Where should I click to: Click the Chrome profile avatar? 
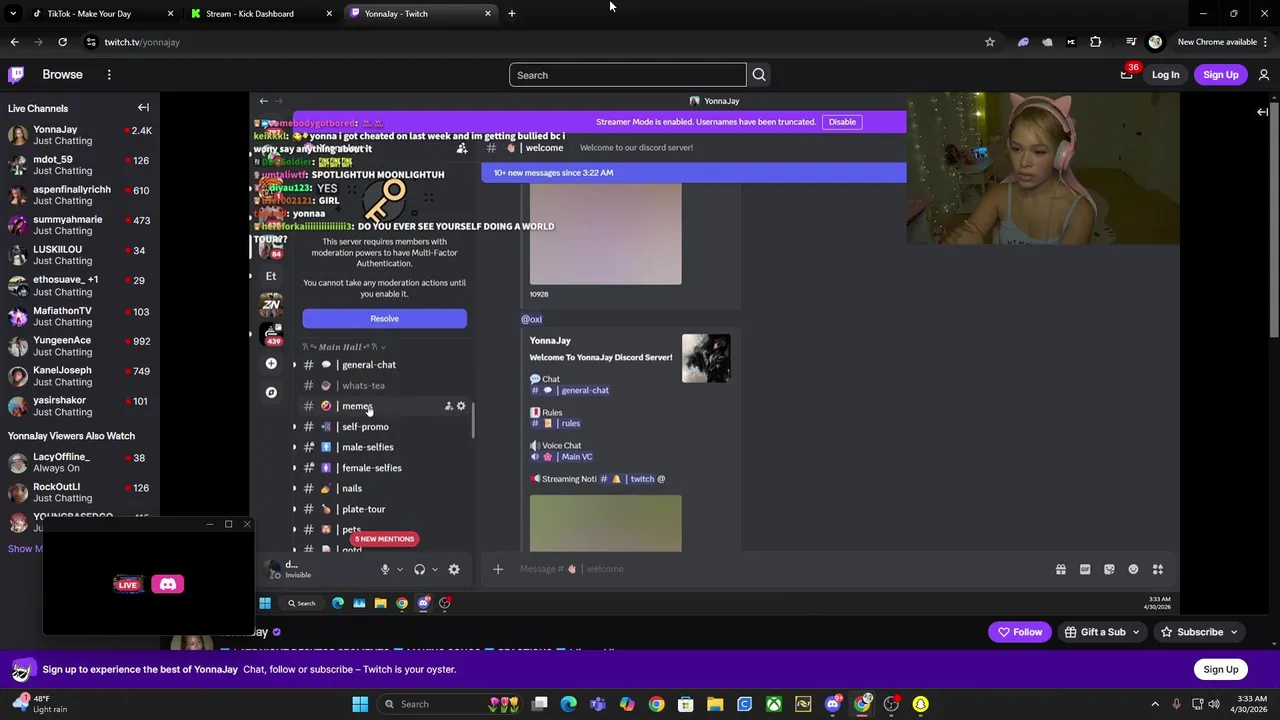(x=1155, y=42)
